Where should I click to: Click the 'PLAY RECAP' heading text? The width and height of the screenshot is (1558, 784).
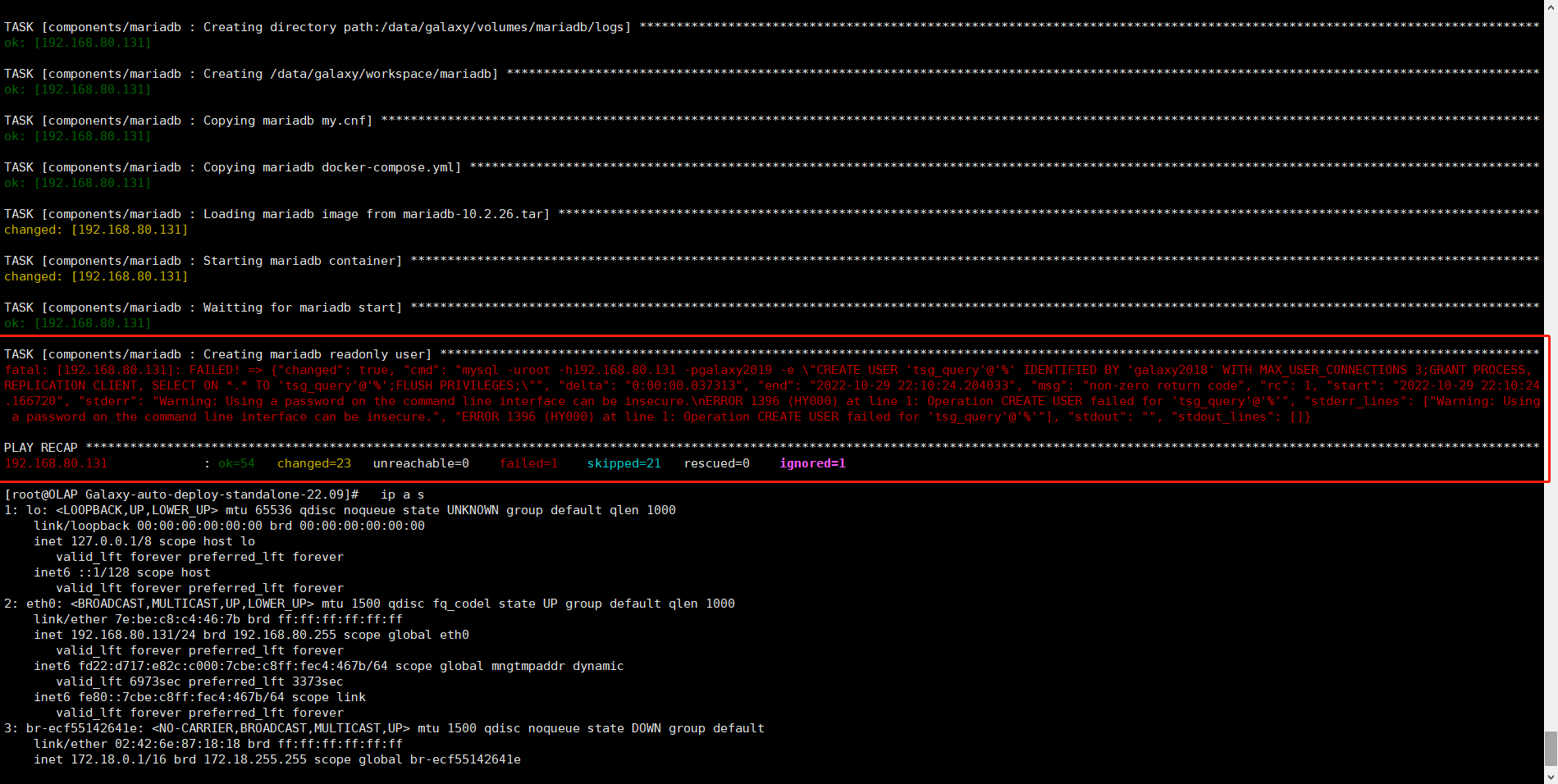[41, 448]
